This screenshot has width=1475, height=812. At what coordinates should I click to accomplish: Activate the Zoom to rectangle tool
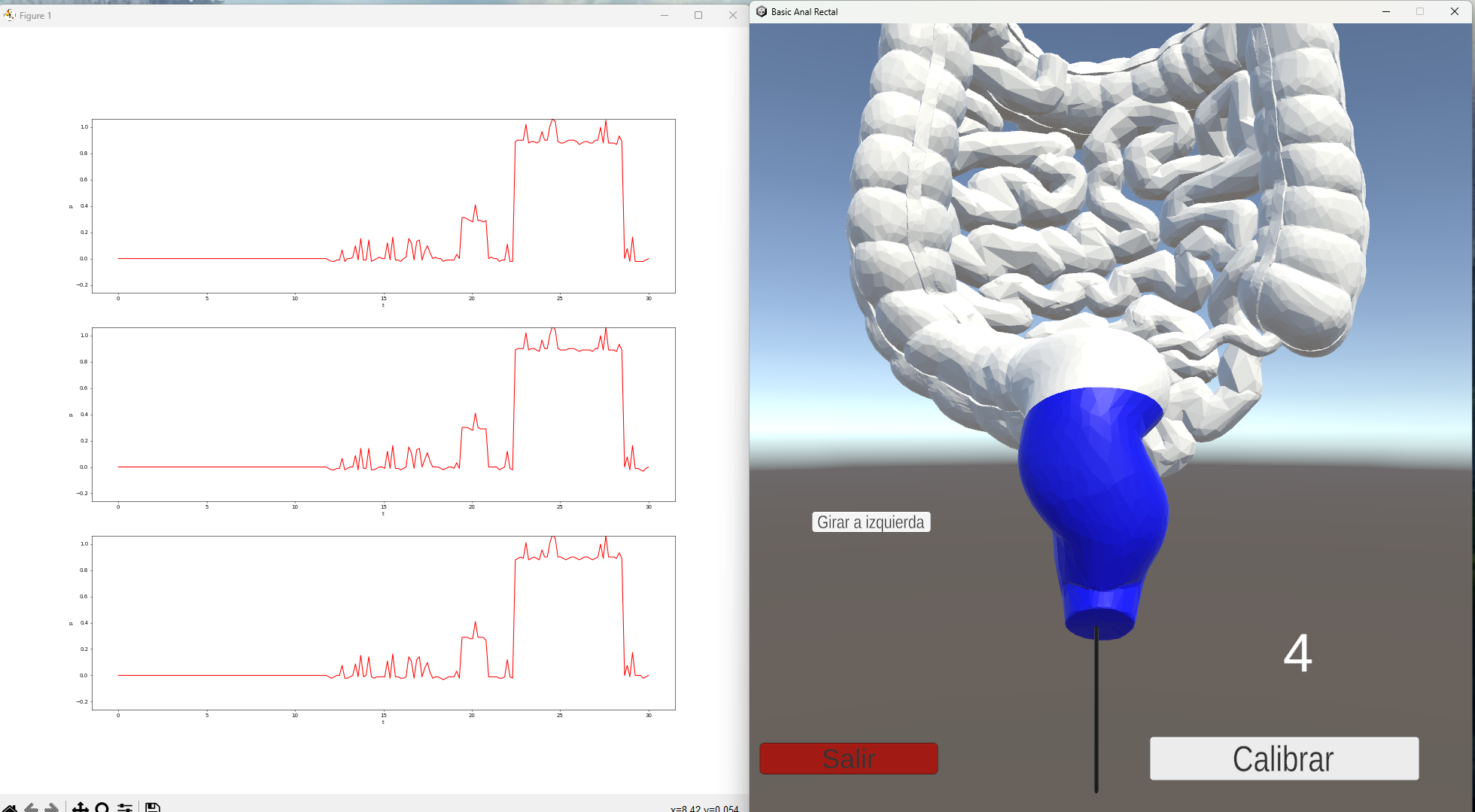click(x=102, y=808)
